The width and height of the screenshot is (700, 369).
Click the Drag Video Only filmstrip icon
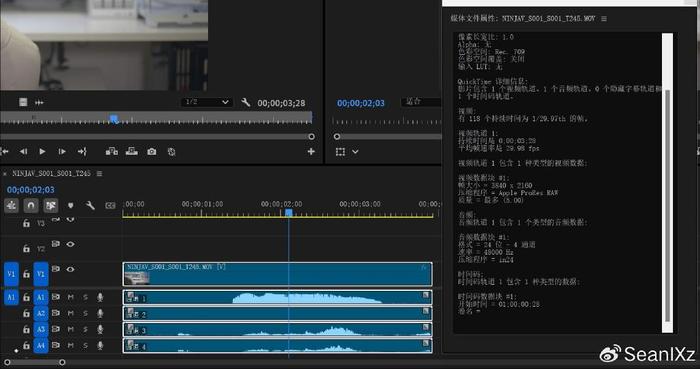(x=23, y=103)
